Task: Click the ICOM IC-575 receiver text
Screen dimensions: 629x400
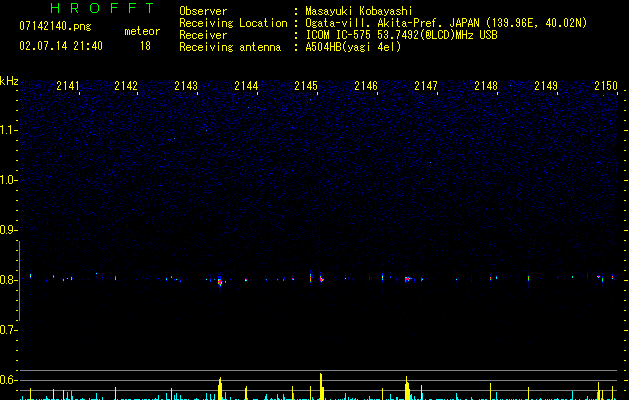Action: coord(401,35)
